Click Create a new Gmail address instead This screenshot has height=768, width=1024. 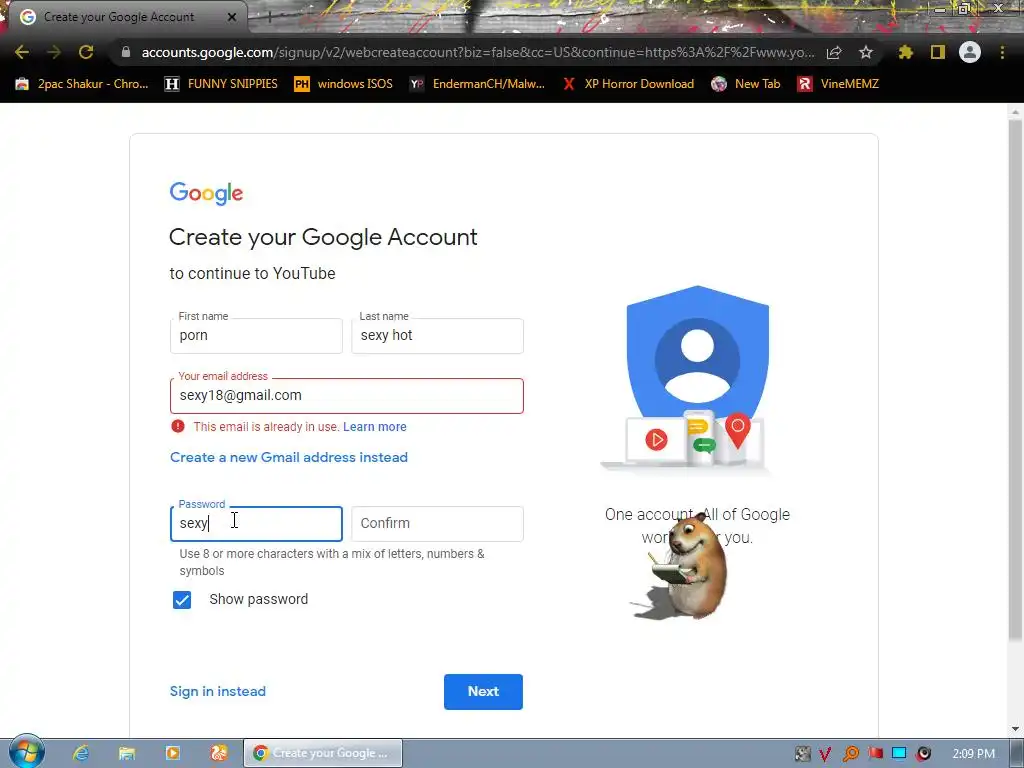[289, 457]
